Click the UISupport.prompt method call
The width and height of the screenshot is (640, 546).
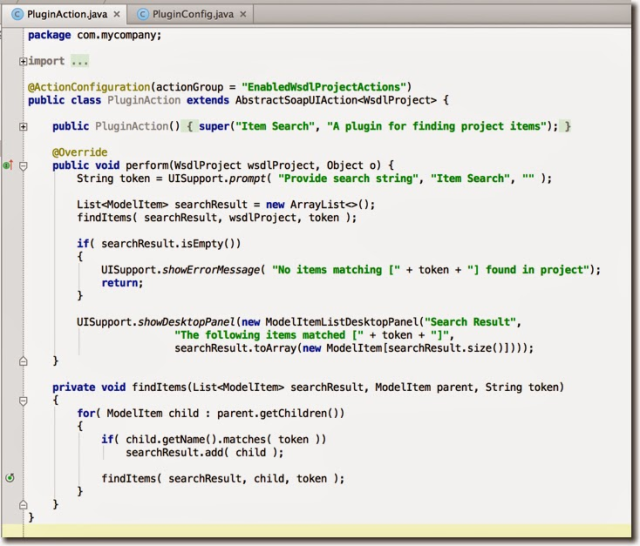[217, 178]
